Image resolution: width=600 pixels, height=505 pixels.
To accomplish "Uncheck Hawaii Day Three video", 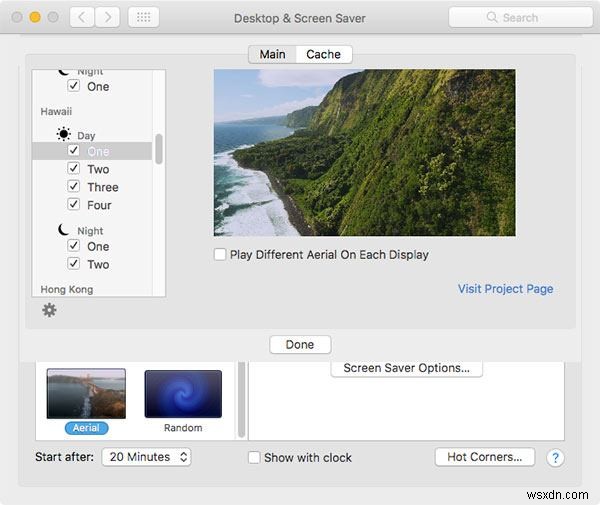I will point(73,186).
